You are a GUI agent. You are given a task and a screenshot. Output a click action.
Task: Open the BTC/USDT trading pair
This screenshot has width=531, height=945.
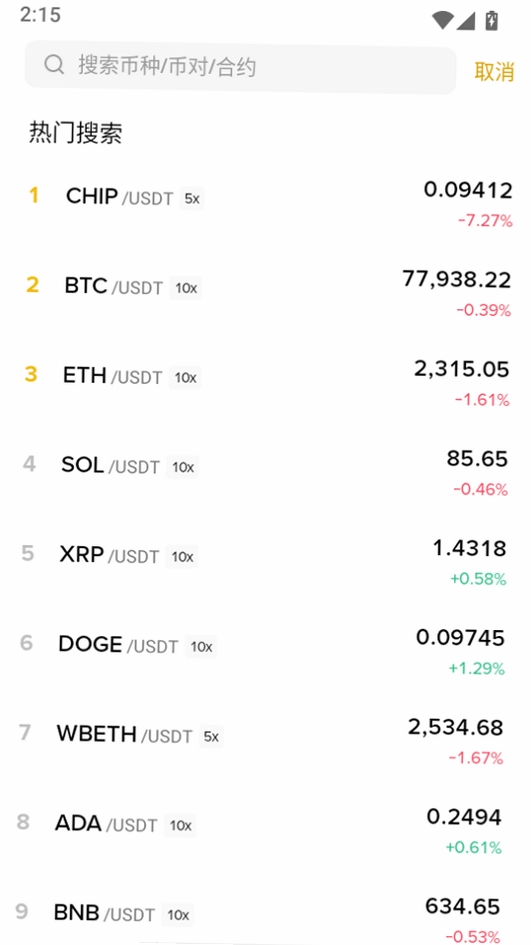coord(265,295)
